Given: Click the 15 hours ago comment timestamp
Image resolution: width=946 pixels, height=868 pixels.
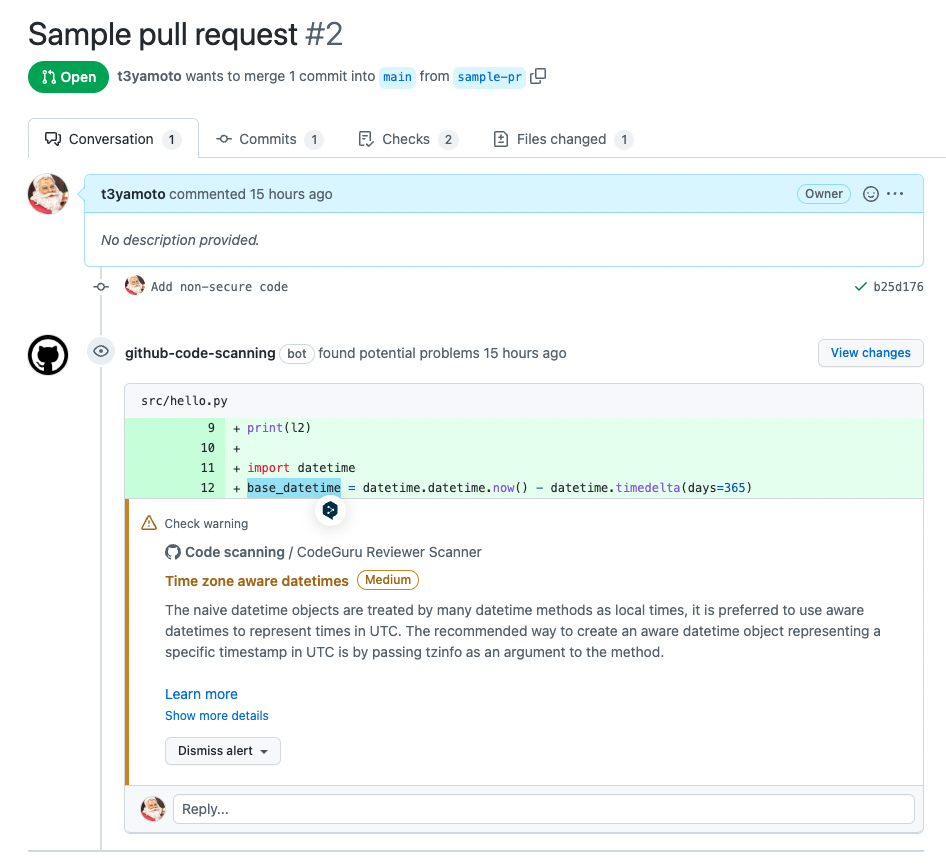Looking at the screenshot, I should (291, 194).
